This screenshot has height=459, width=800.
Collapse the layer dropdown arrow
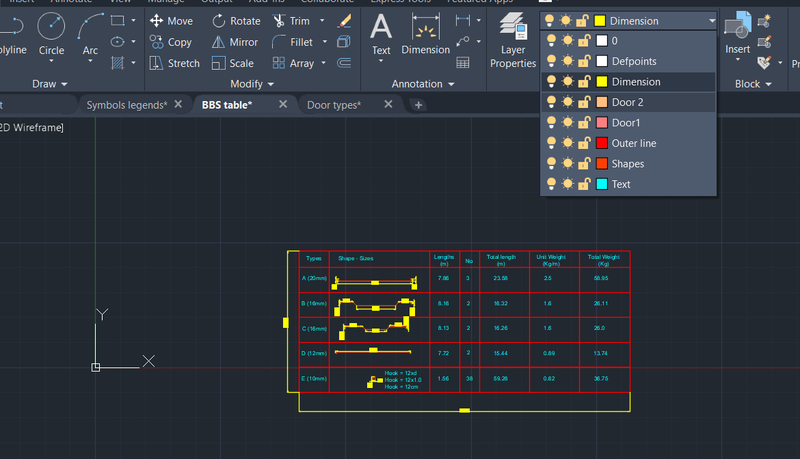pos(712,21)
